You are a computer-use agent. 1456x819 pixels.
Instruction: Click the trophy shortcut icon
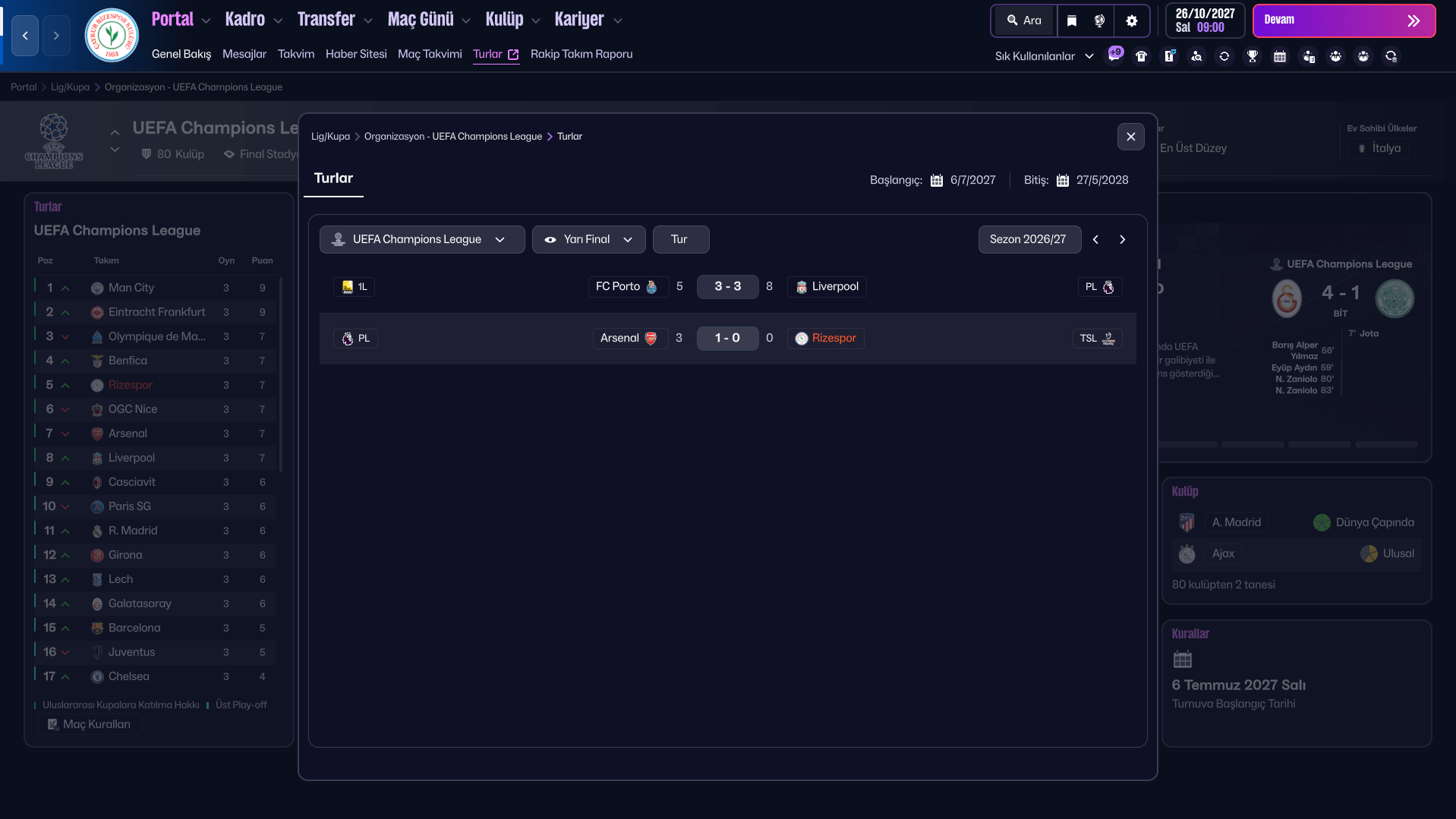(x=1252, y=56)
